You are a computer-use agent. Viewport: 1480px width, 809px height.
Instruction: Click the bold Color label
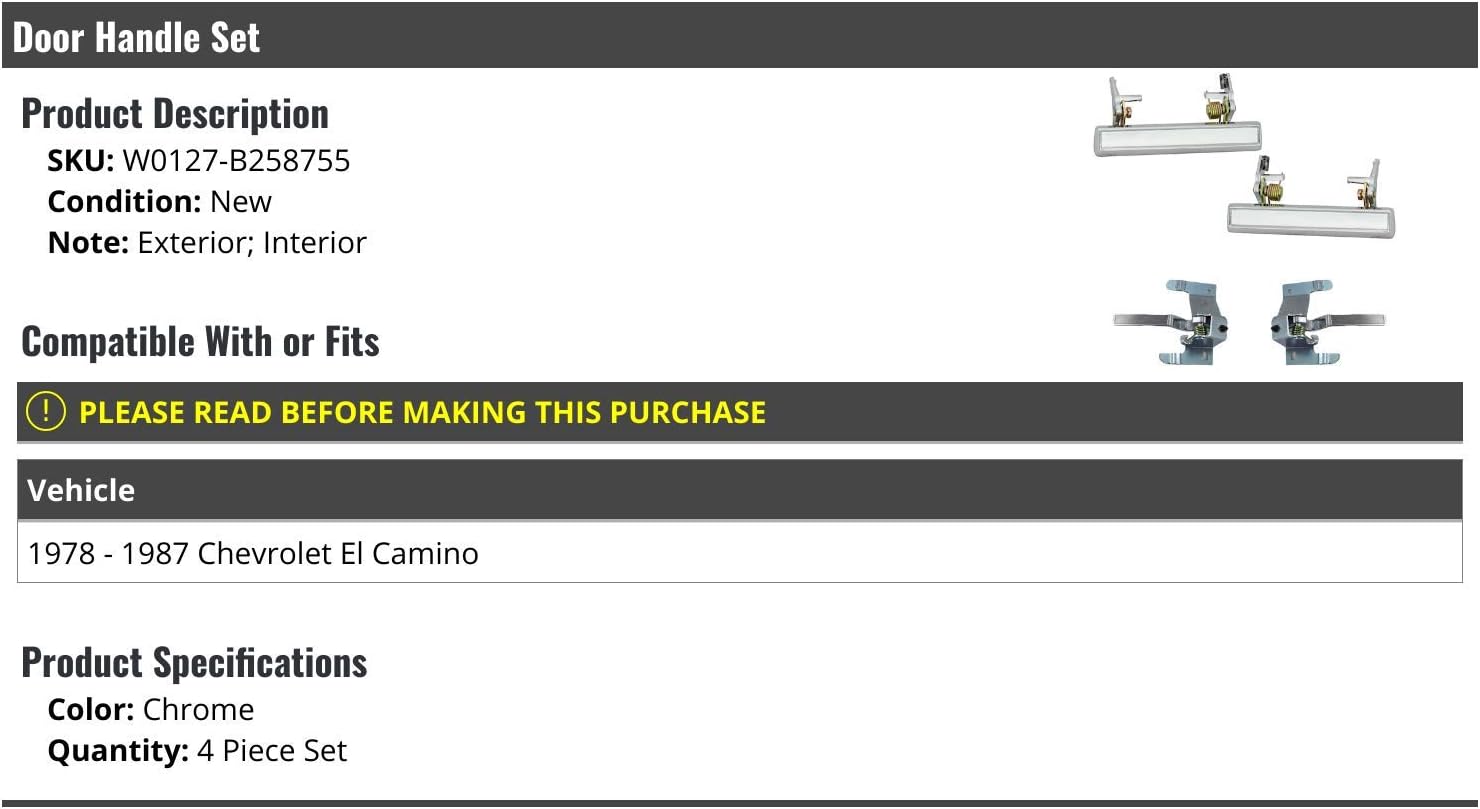(91, 710)
